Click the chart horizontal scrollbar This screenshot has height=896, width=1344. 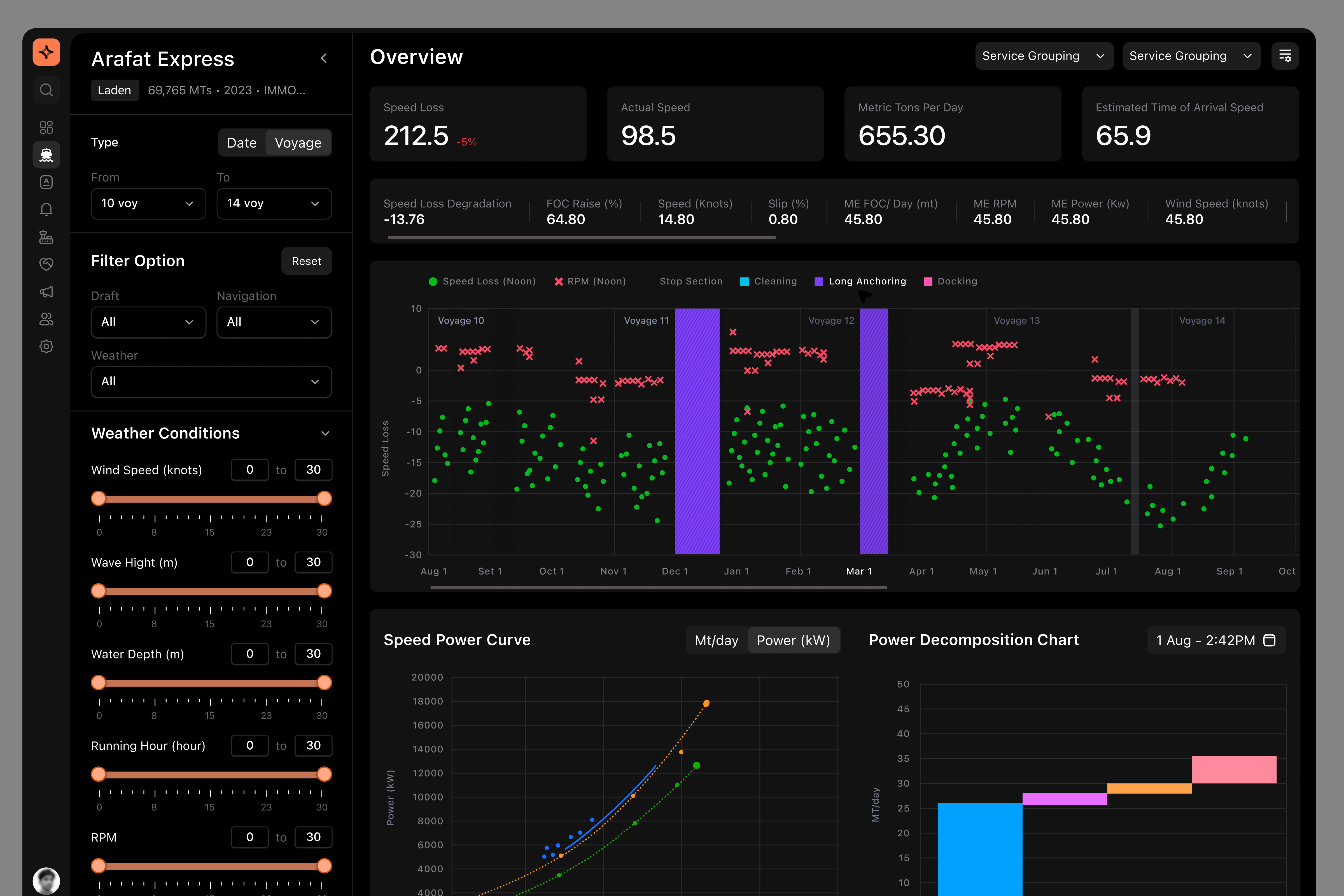coord(658,587)
